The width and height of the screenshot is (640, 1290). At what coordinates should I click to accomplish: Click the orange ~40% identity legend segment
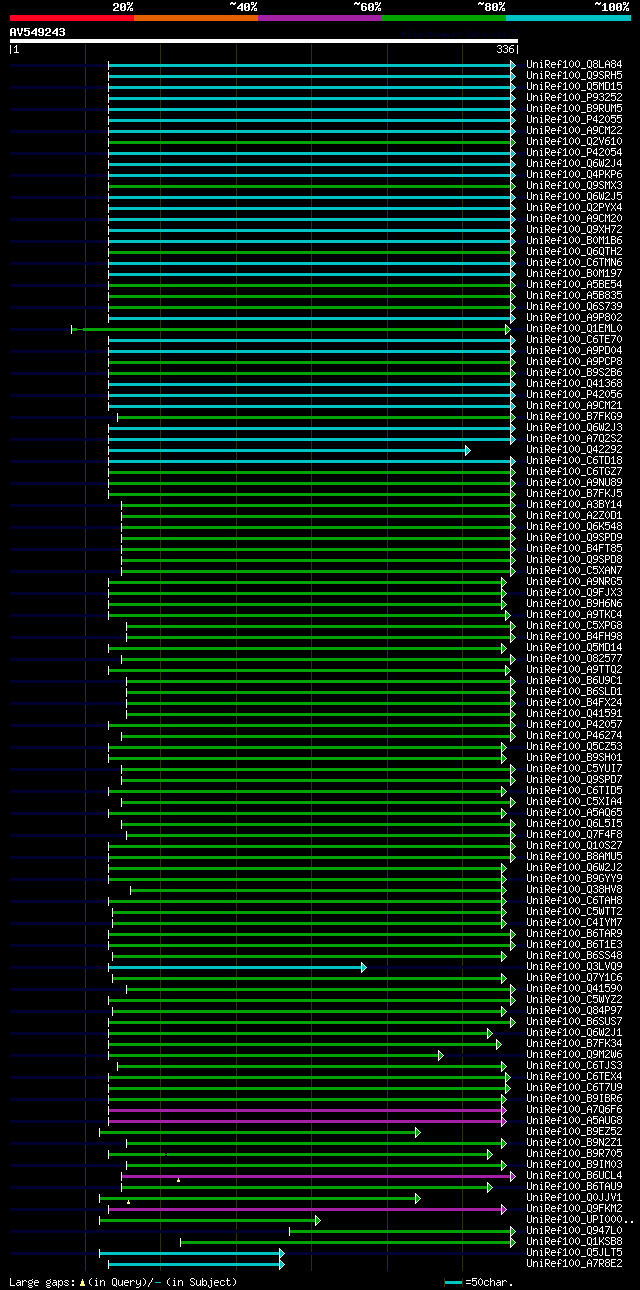tap(195, 18)
